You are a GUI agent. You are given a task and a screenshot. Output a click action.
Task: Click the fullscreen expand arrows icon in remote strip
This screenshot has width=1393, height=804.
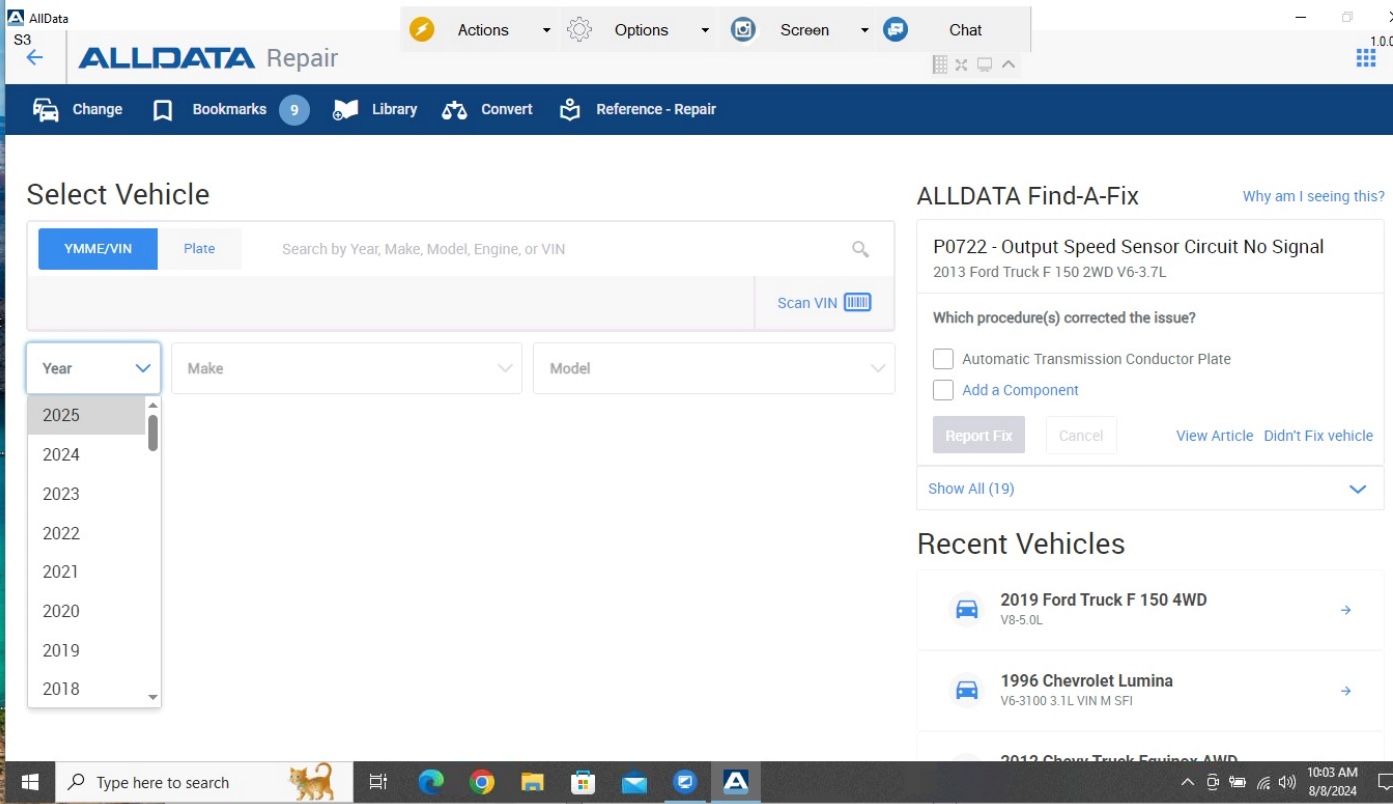(x=961, y=65)
